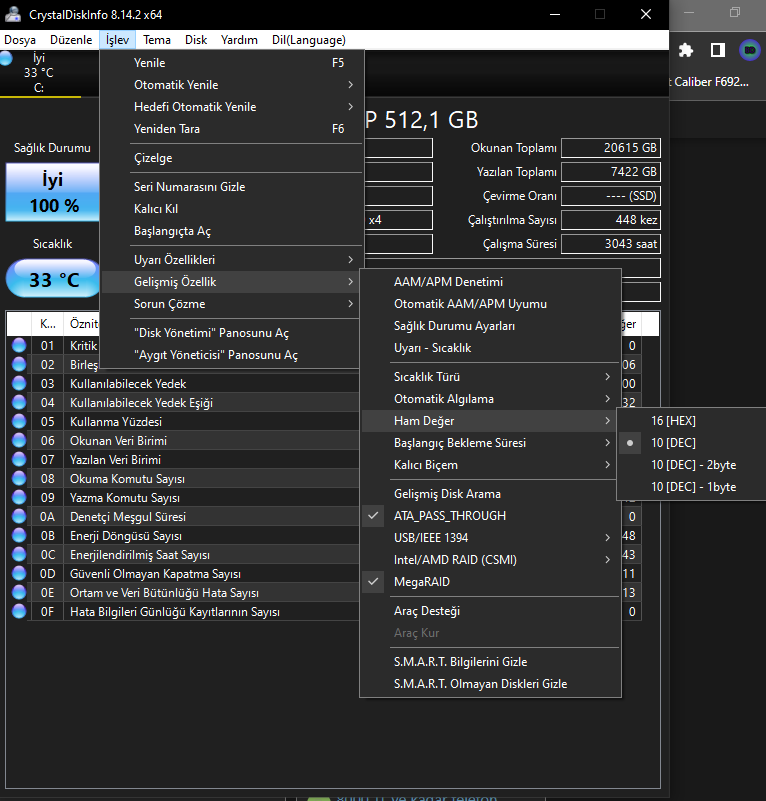Toggle Başlangıçta Aç option

[x=232, y=231]
